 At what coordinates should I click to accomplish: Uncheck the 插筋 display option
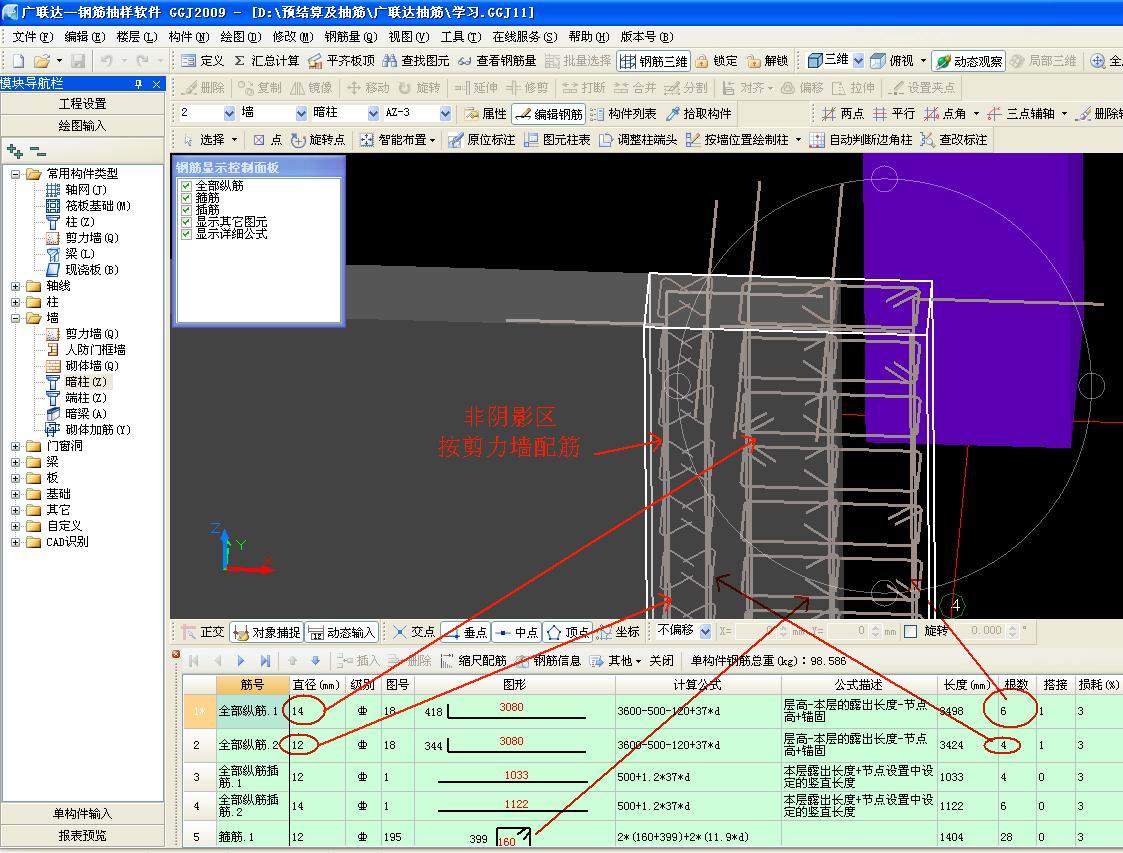click(186, 210)
